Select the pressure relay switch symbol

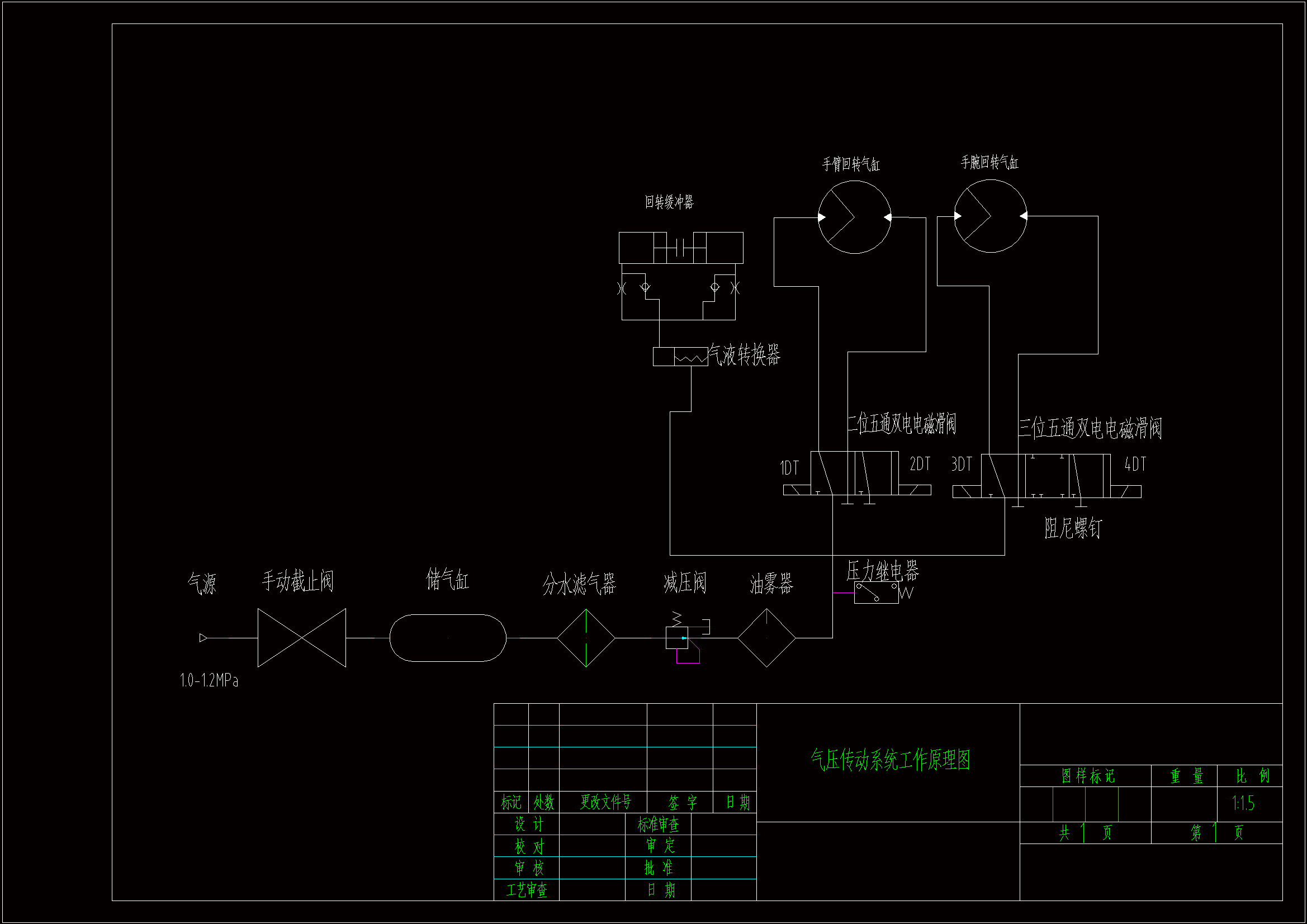[x=876, y=593]
